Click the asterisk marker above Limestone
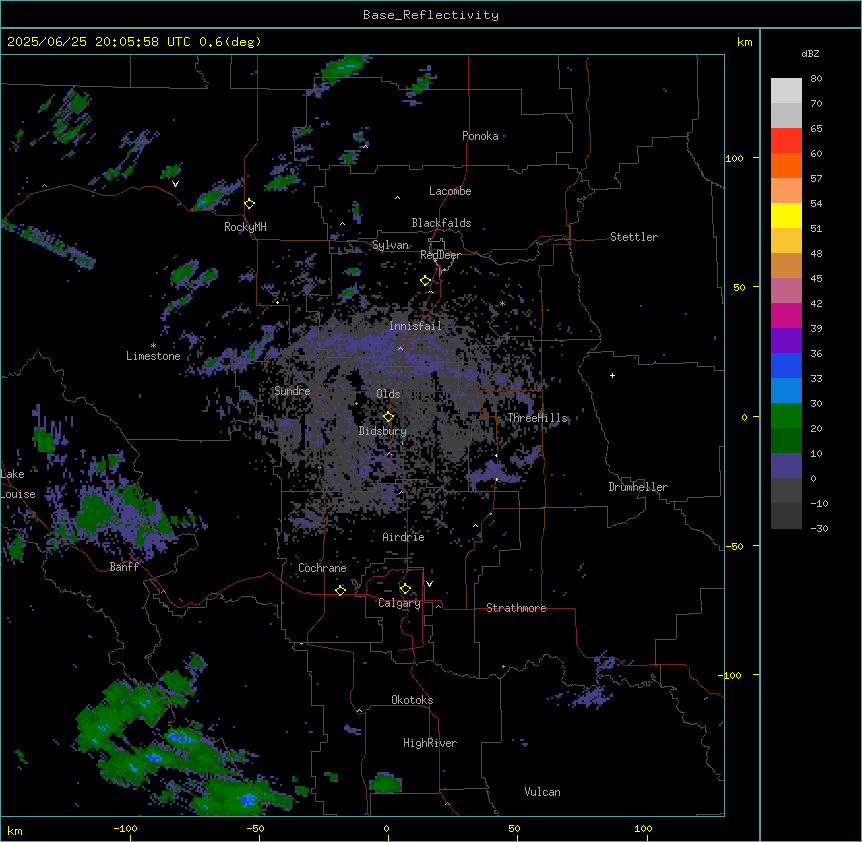Image resolution: width=862 pixels, height=842 pixels. click(x=153, y=346)
